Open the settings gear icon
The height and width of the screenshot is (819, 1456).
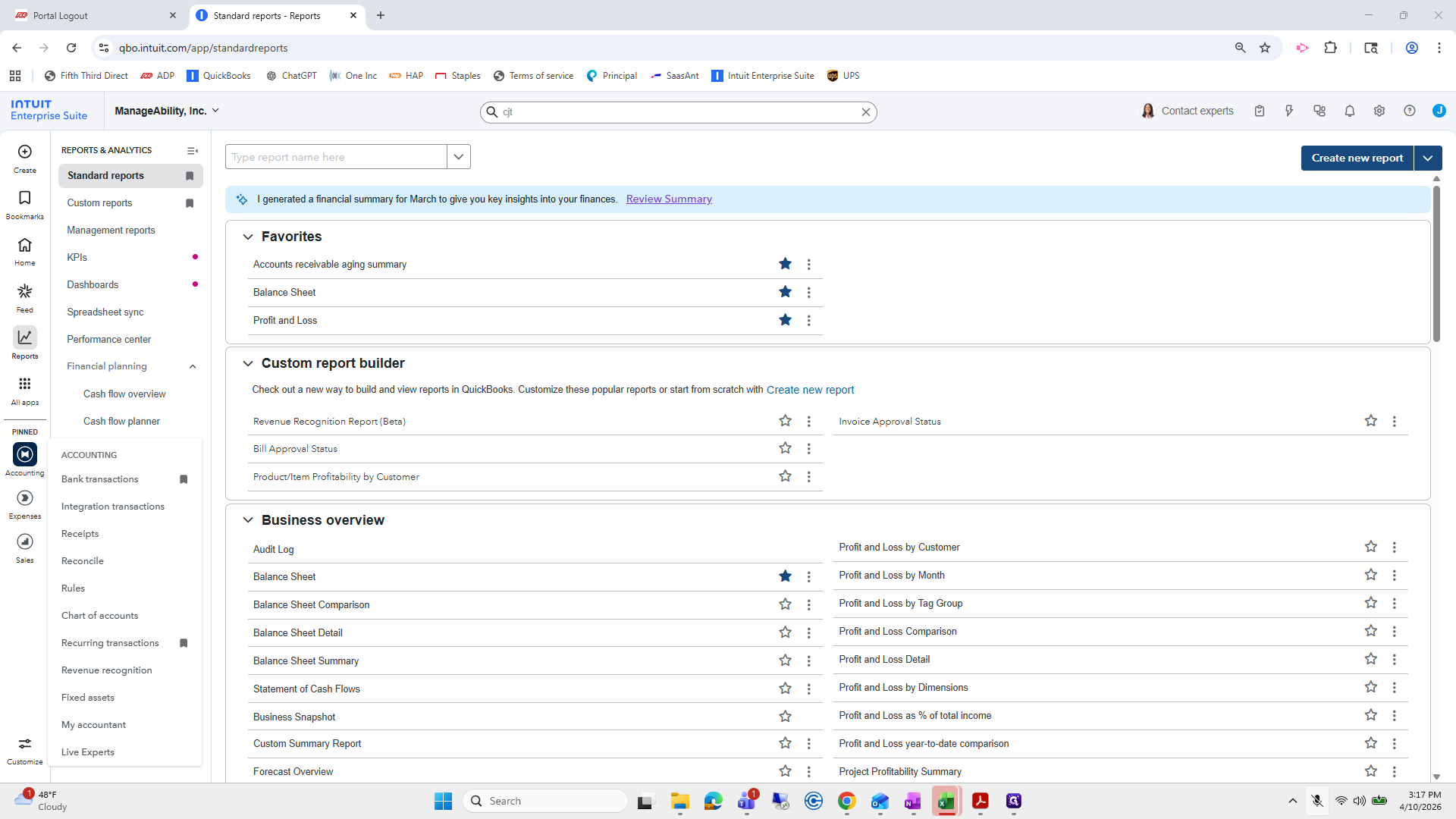[x=1379, y=111]
